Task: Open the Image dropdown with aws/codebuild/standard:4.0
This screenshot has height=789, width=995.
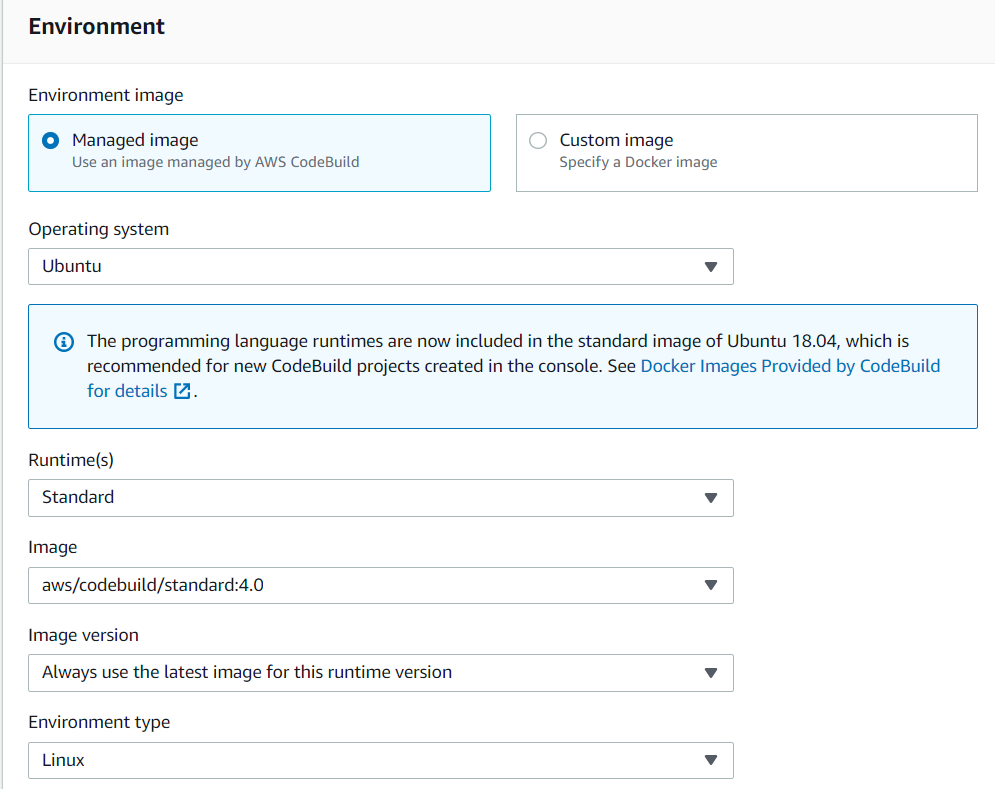Action: pyautogui.click(x=381, y=585)
